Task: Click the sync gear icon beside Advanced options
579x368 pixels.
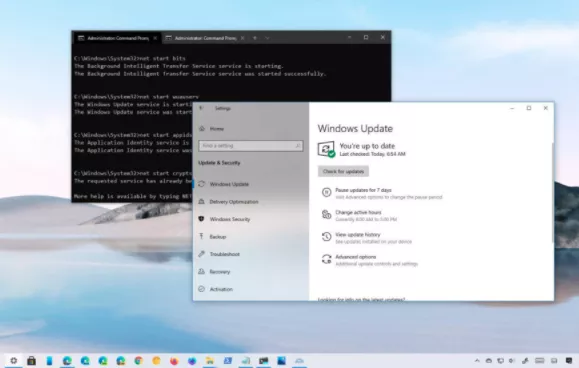Action: 326,259
